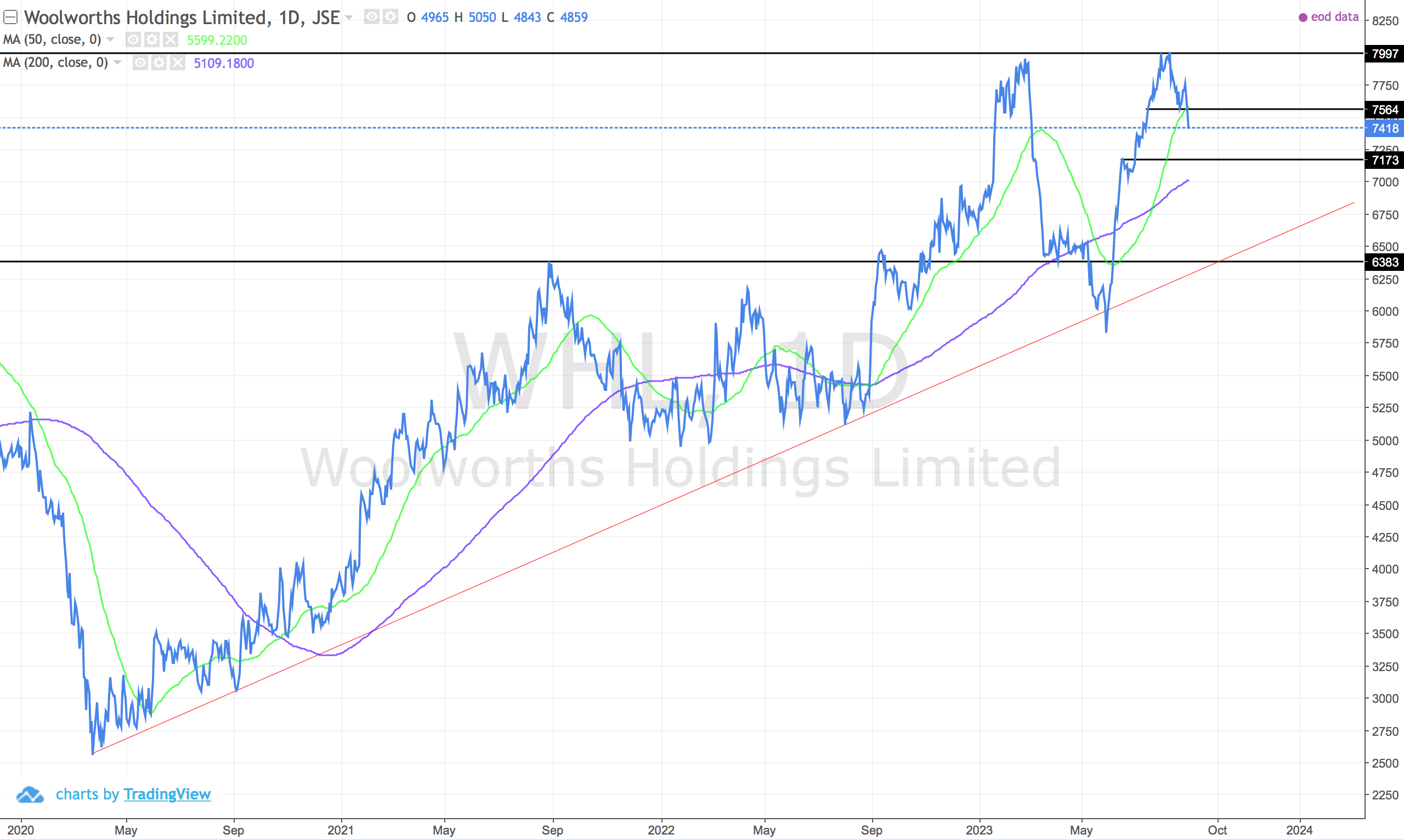Toggle visibility of the main Woolworths price series

(x=371, y=17)
